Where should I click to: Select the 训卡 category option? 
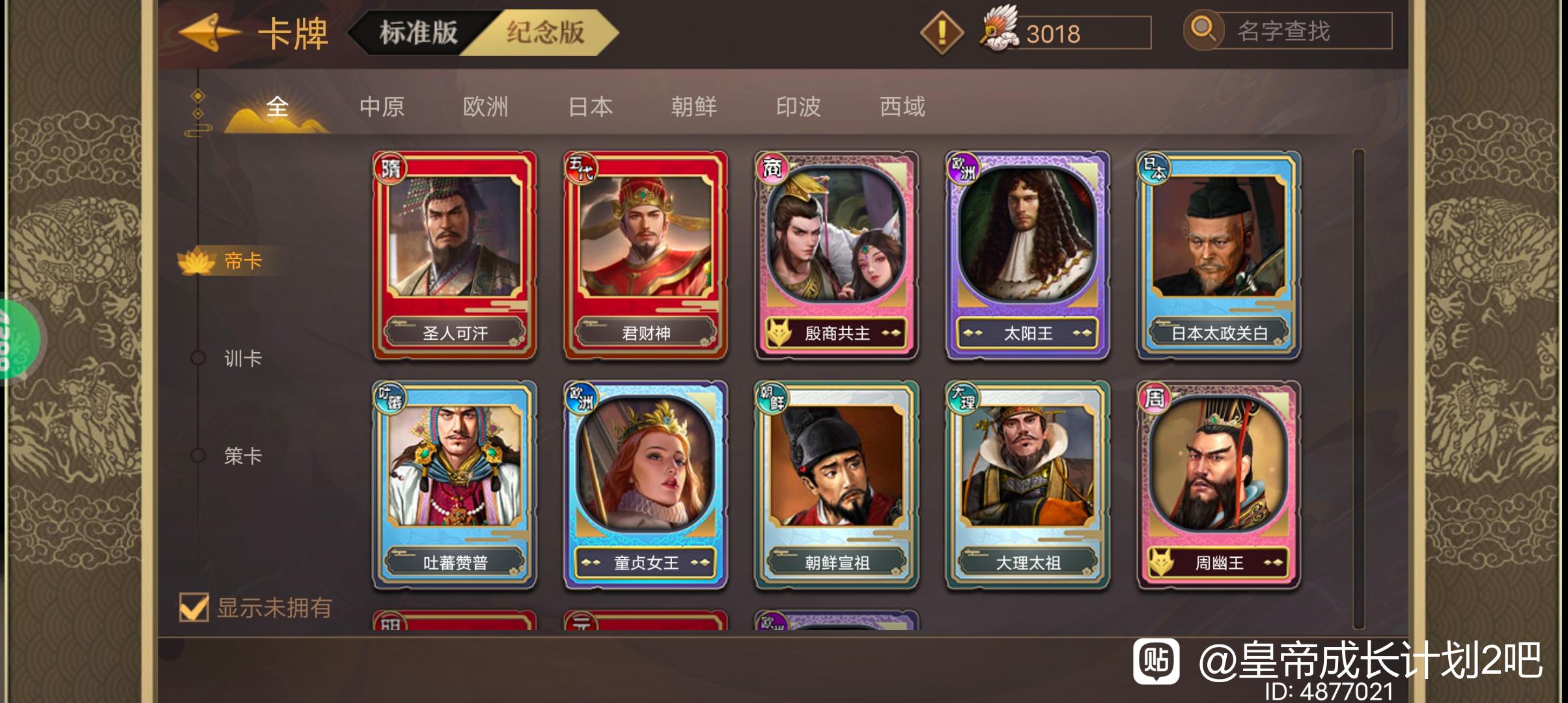click(x=243, y=358)
